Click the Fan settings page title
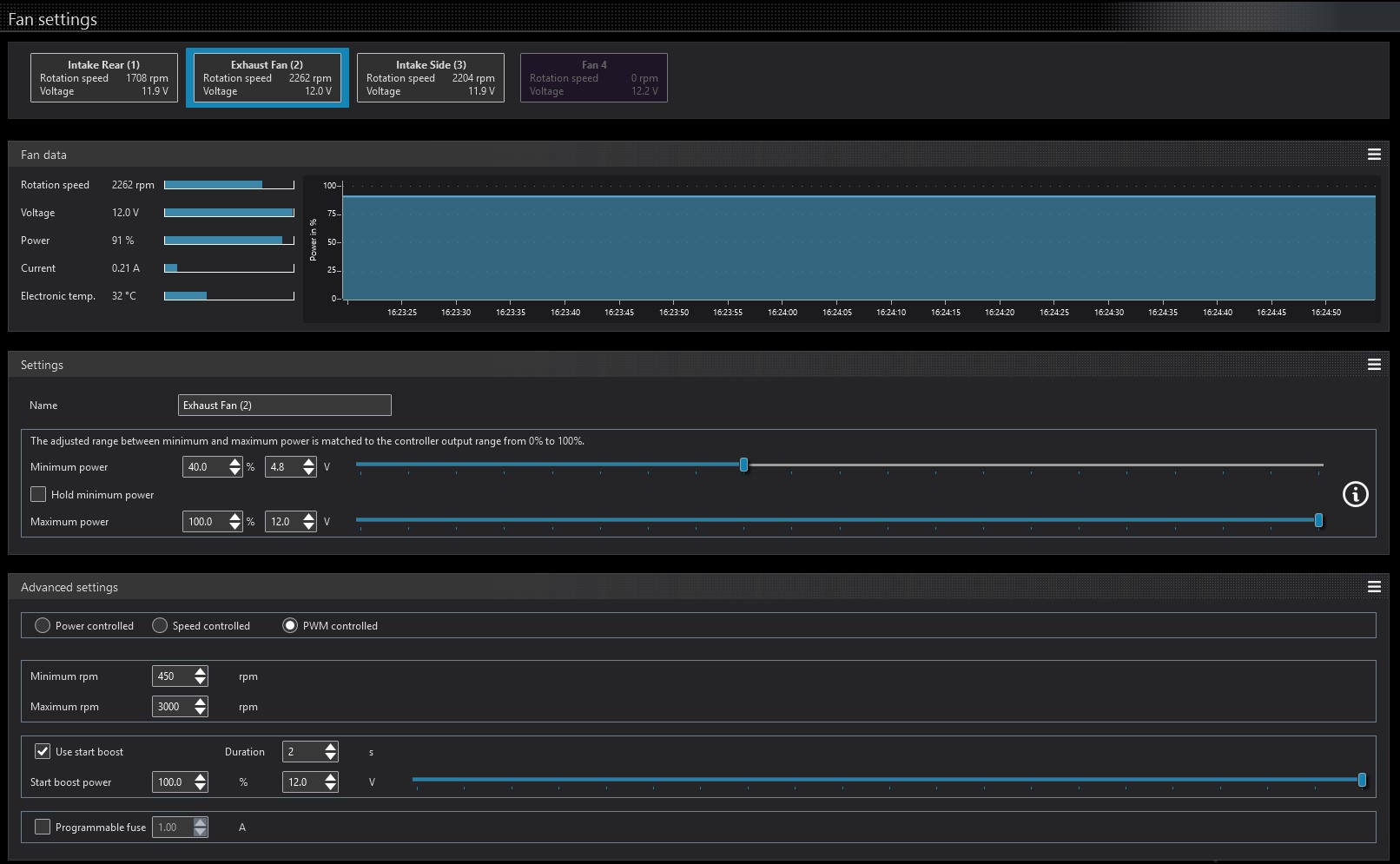Screen dimensions: 1400x864 tap(52, 19)
